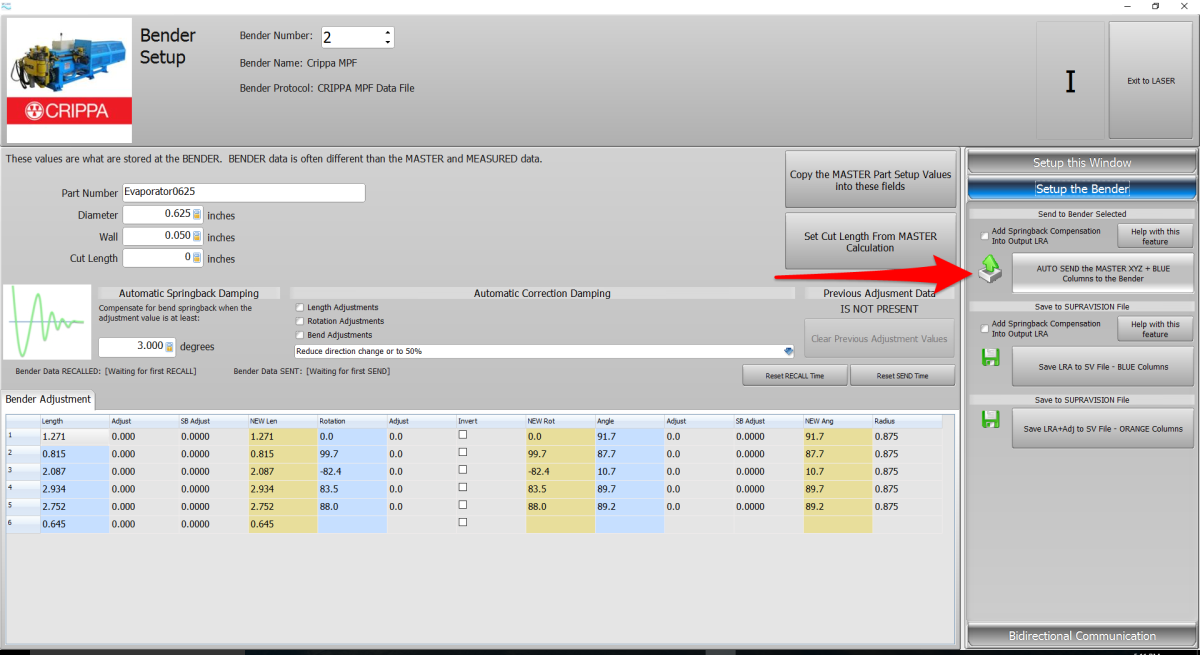Expand the Bidirectional Communication panel
Image resolution: width=1200 pixels, height=655 pixels.
point(1081,636)
